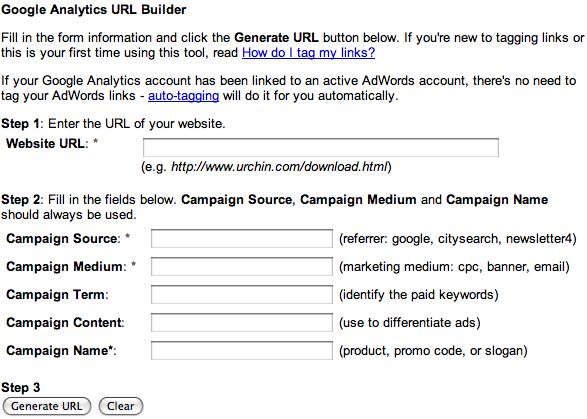Click the Website URL input field
This screenshot has height=419, width=587.
321,148
